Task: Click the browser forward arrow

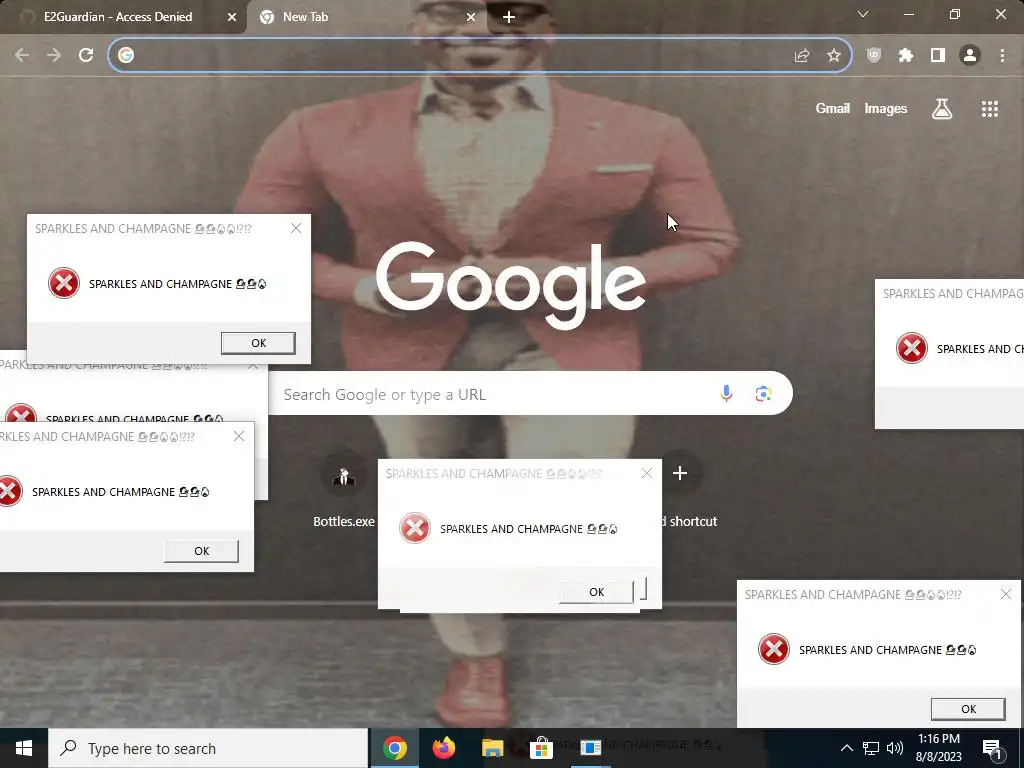Action: tap(54, 56)
